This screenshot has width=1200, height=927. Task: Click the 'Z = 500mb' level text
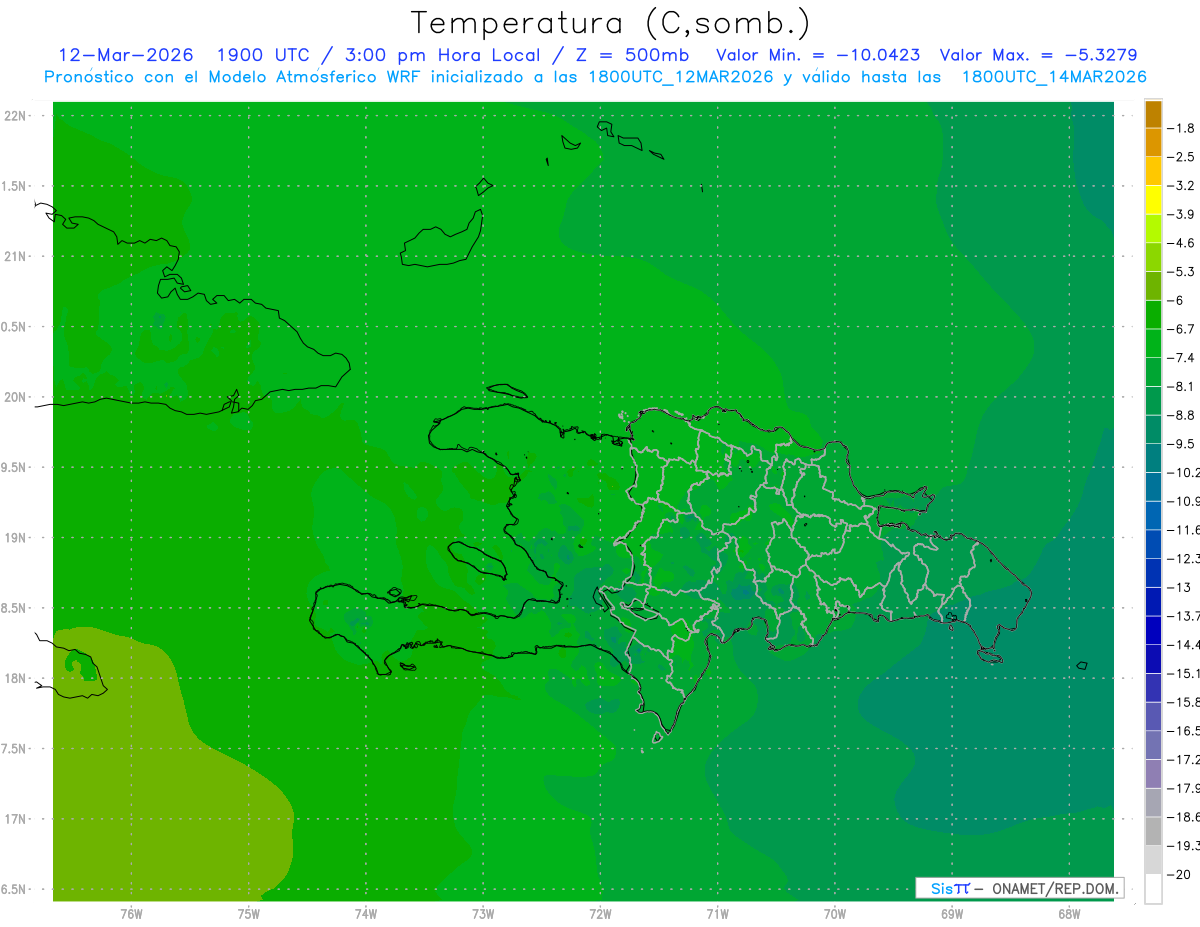pyautogui.click(x=632, y=55)
